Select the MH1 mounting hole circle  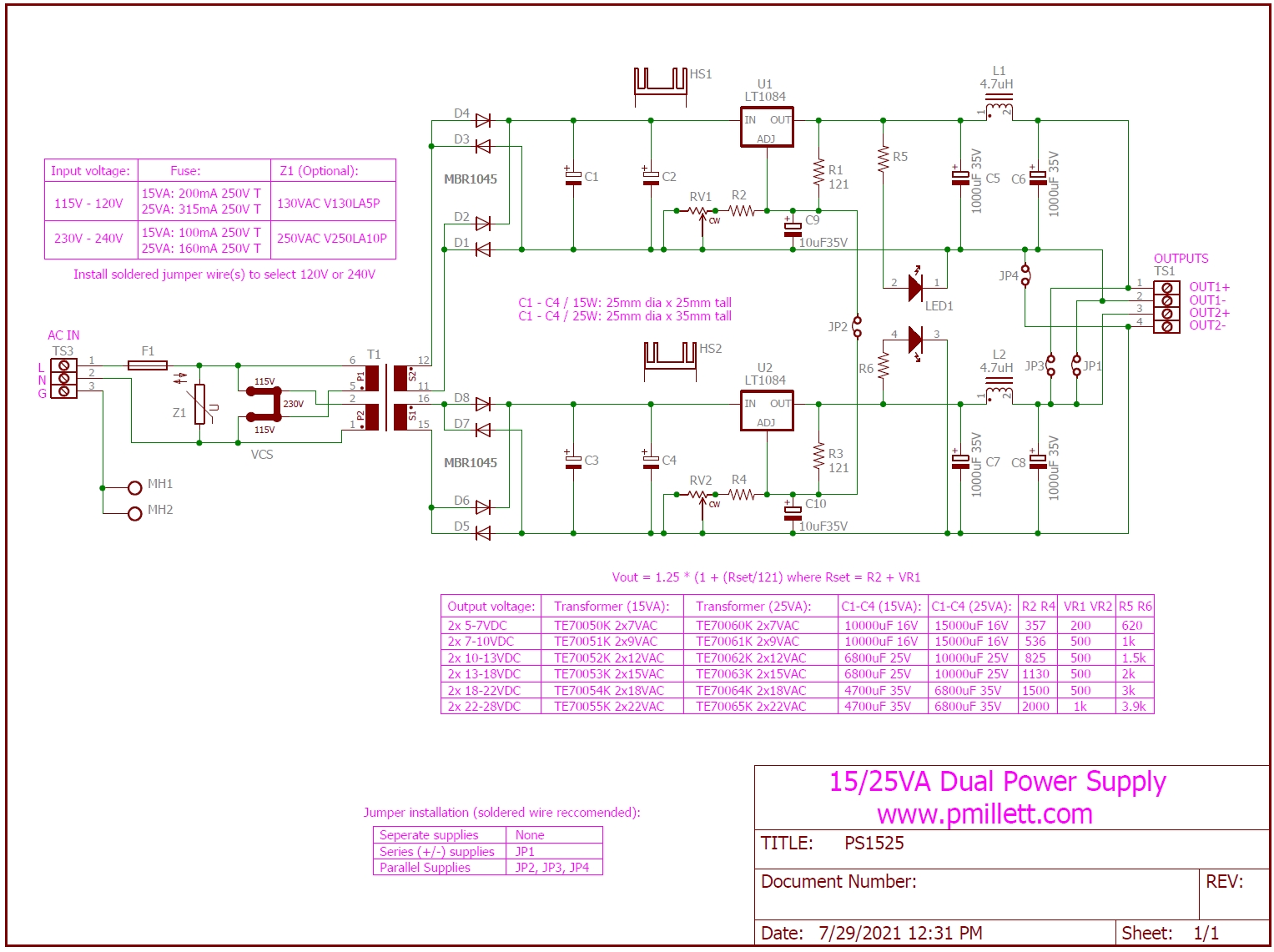coord(134,488)
